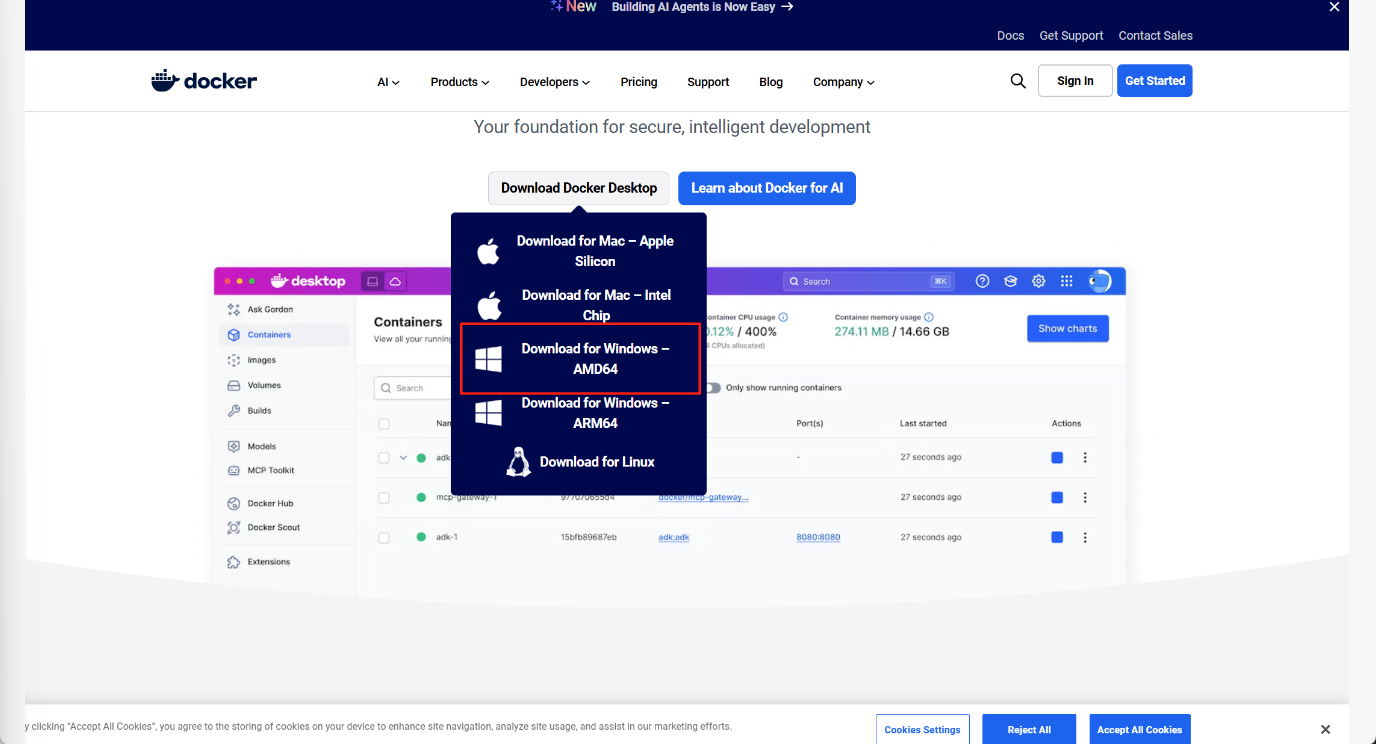Screen dimensions: 1376x744
Task: Choose Download for Linux
Action: [x=579, y=462]
